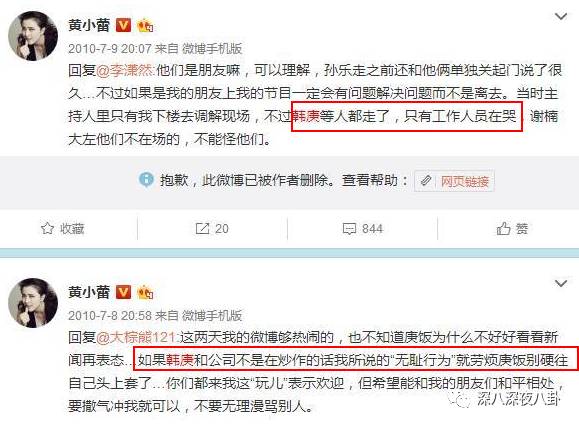This screenshot has width=579, height=424.
Task: Open the first post's 黄小蕾 avatar thumbnail
Action: pos(33,36)
